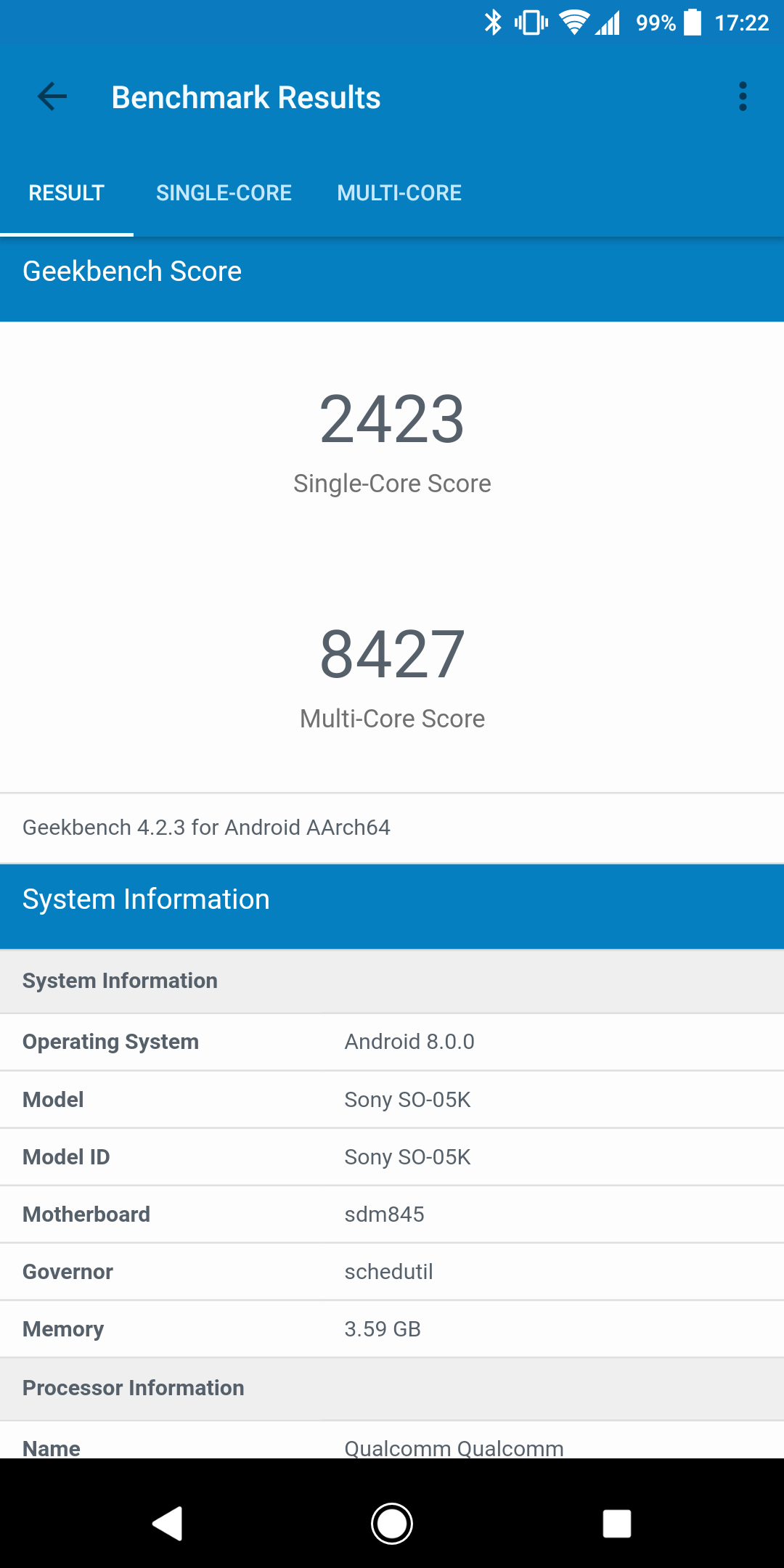The image size is (784, 1568).
Task: Tap the vibrate mode status icon
Action: coord(531,23)
